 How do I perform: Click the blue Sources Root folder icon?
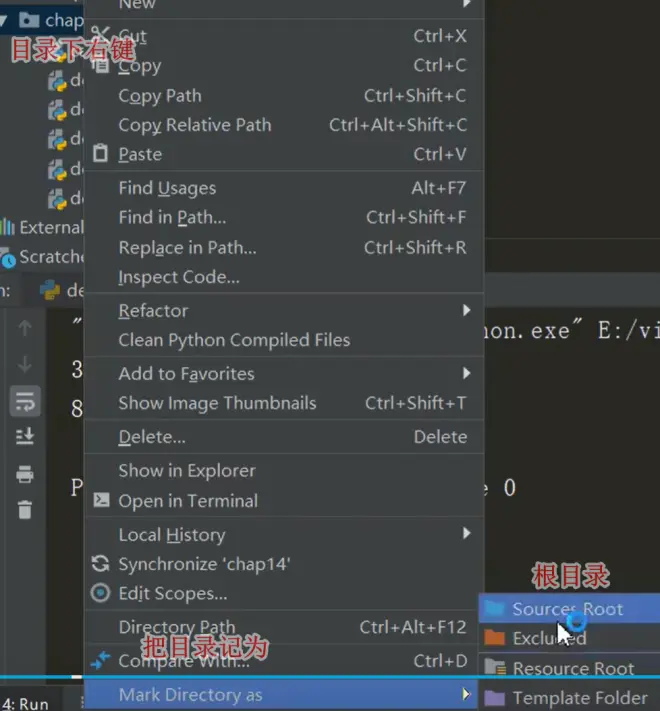pyautogui.click(x=494, y=608)
